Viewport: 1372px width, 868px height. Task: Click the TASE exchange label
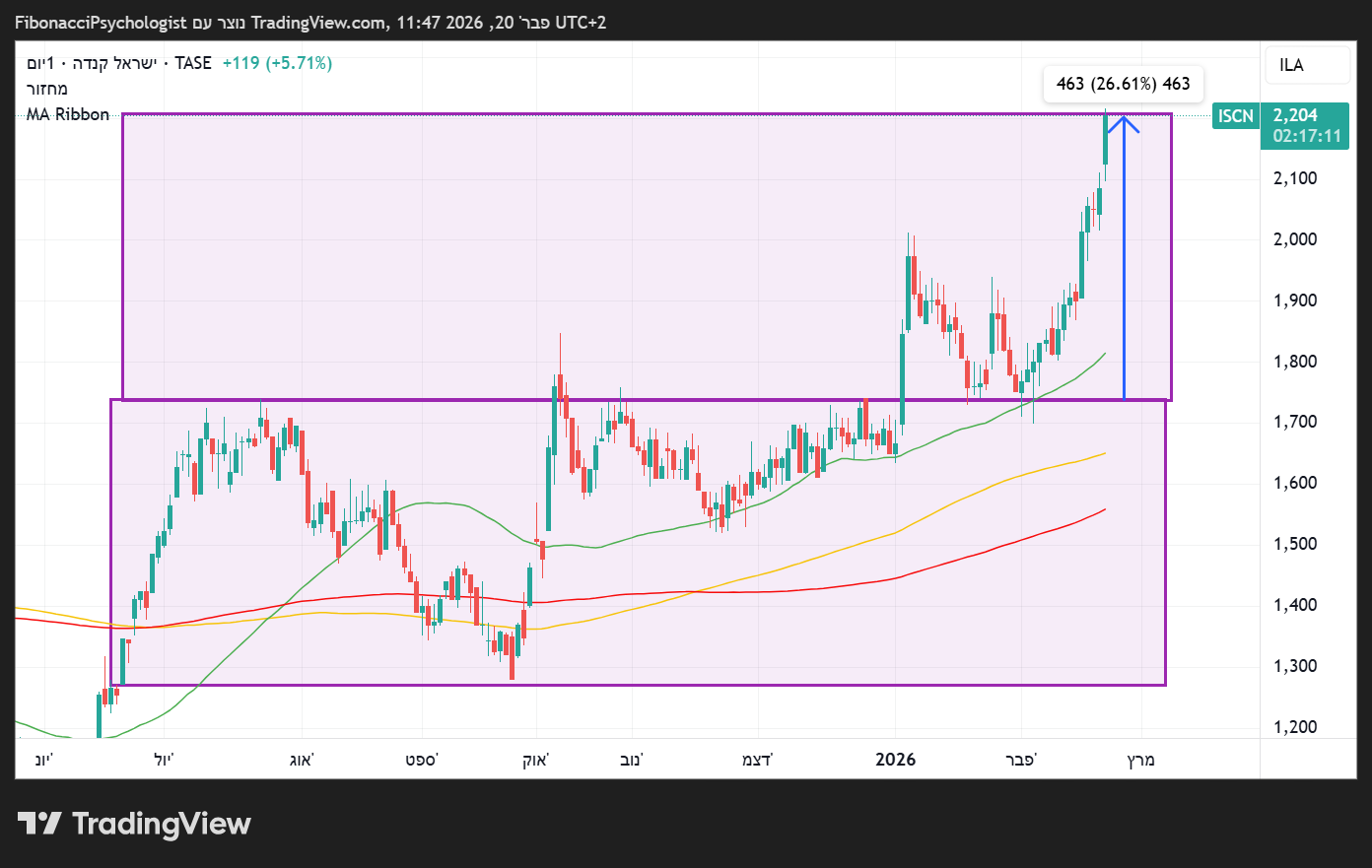pyautogui.click(x=193, y=63)
